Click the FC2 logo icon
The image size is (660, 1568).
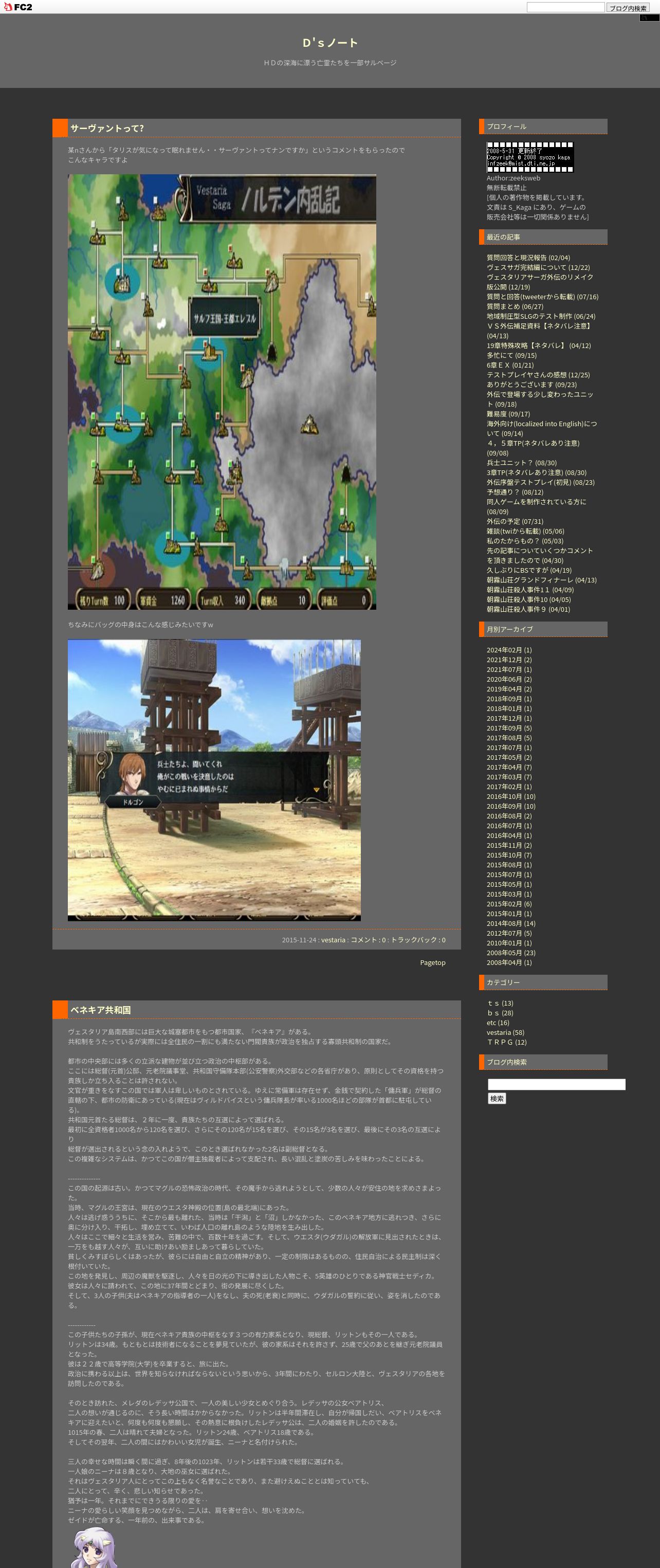(x=17, y=7)
